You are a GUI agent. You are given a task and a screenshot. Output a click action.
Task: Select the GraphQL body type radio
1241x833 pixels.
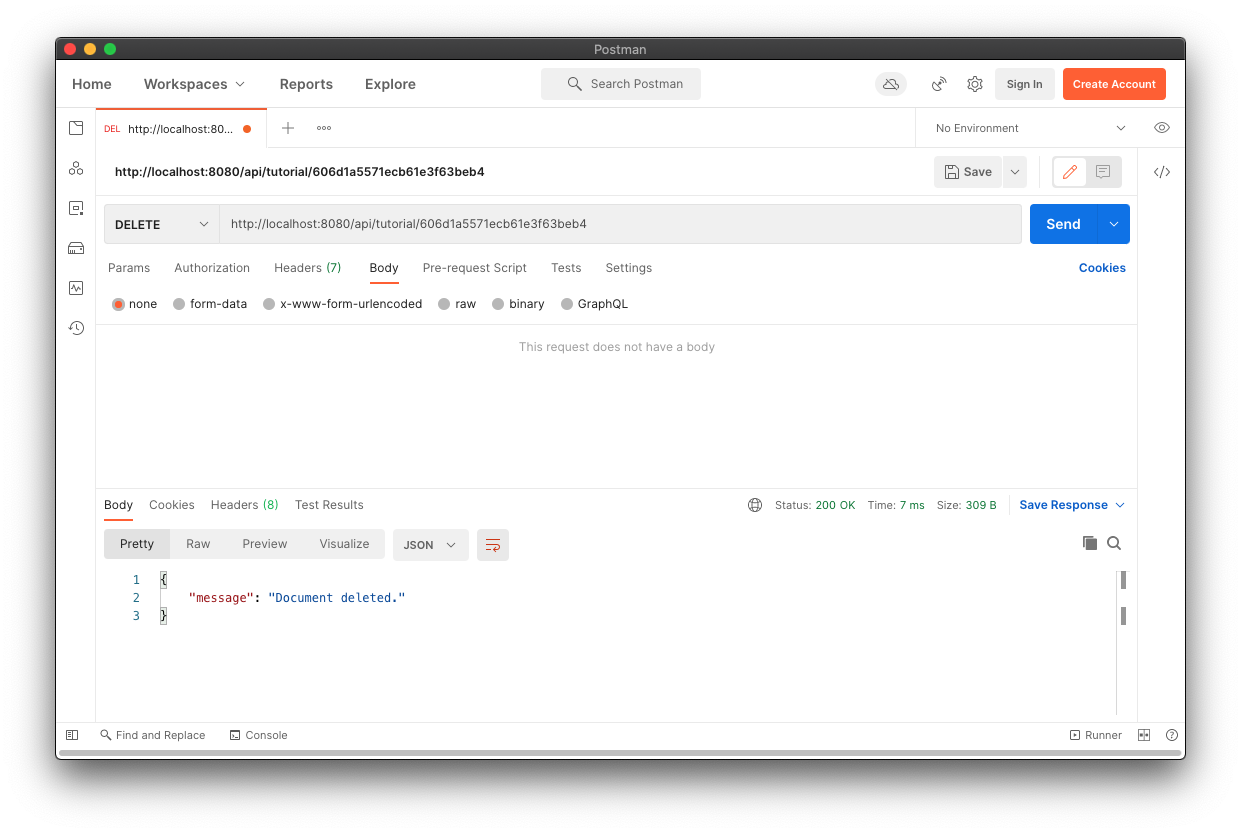coord(567,304)
